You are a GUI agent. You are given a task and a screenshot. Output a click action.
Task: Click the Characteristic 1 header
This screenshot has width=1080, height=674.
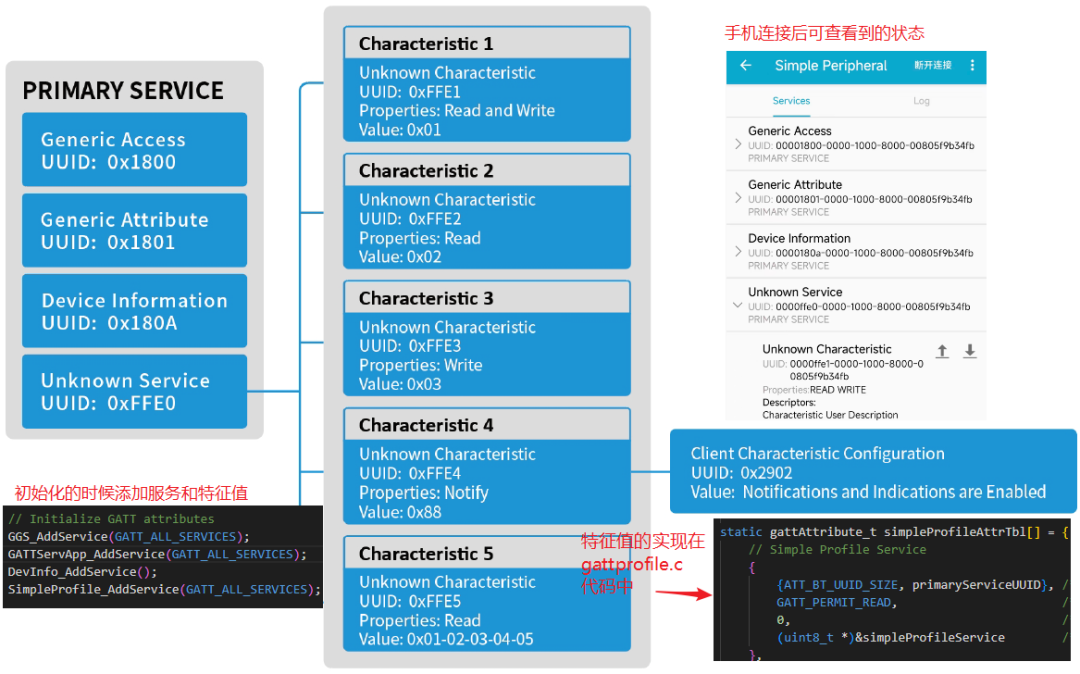coord(486,44)
